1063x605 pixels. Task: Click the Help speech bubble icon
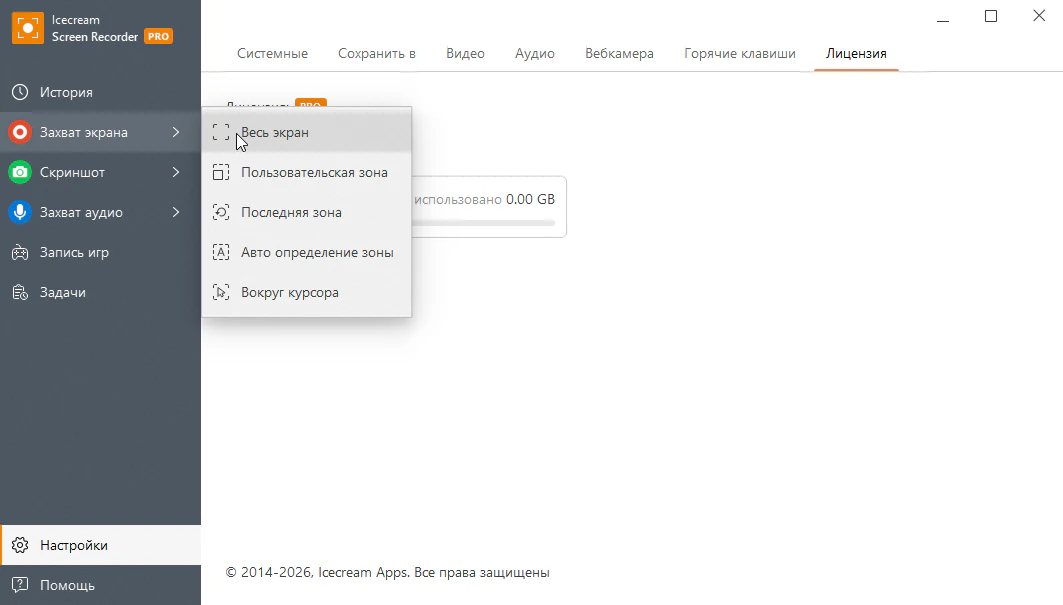[19, 585]
